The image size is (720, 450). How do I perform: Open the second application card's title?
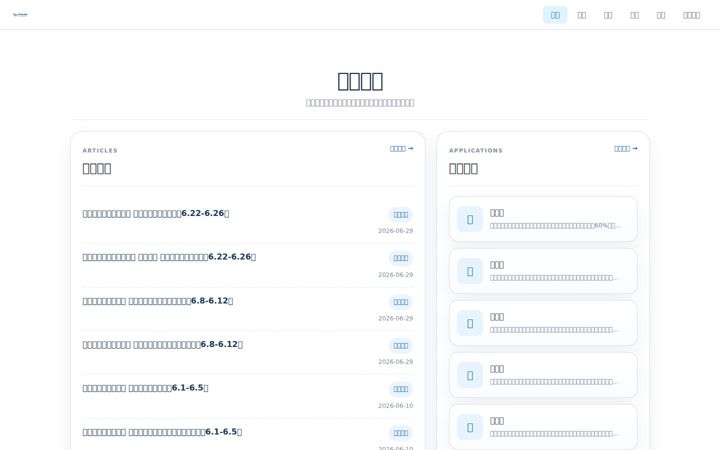click(497, 265)
